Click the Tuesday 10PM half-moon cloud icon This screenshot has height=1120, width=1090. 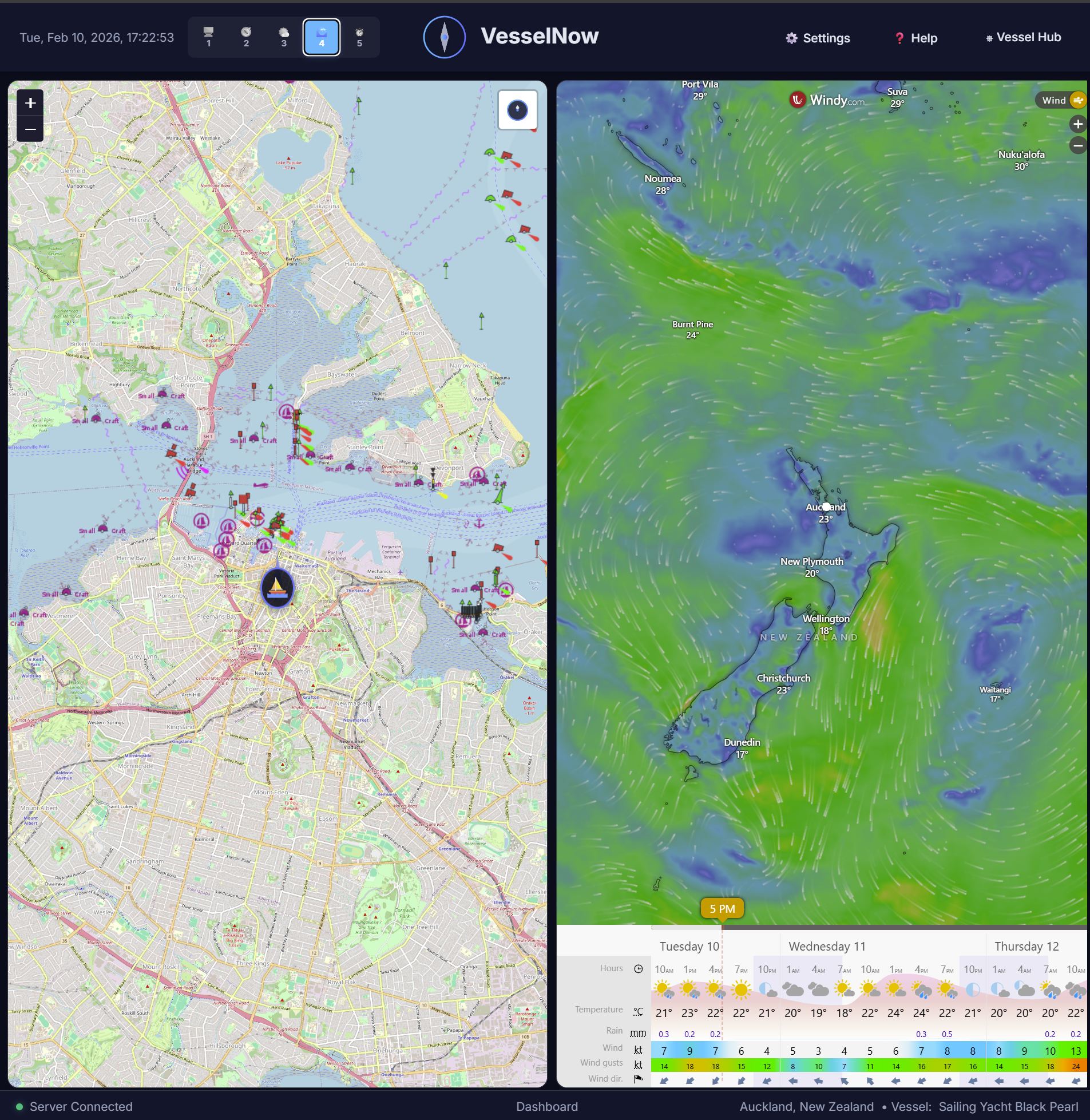tap(767, 989)
